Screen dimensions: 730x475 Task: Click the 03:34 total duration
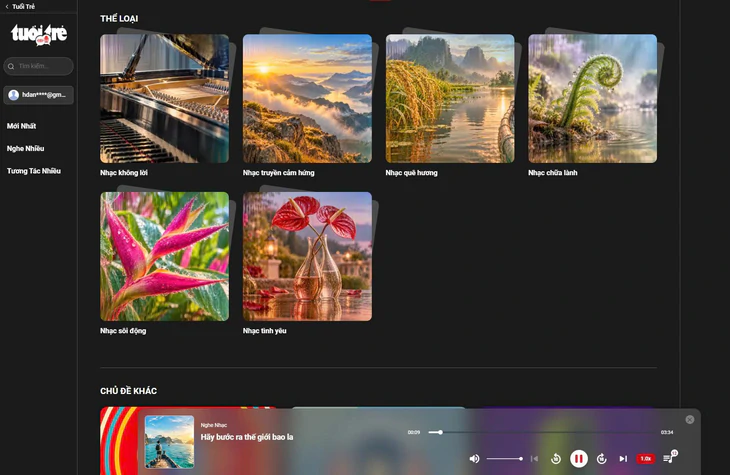tap(667, 433)
